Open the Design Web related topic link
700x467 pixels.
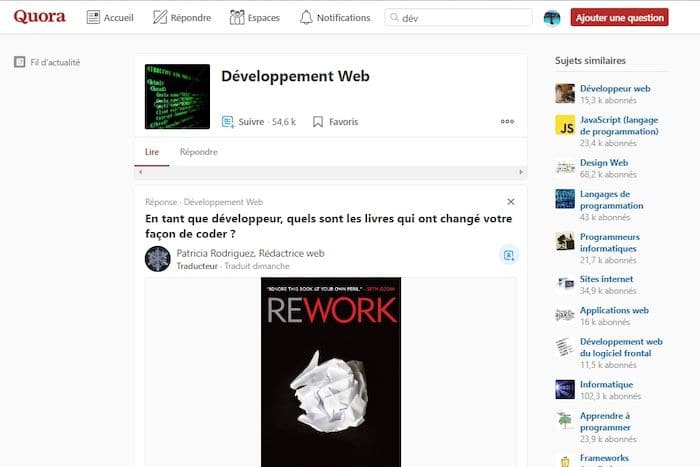click(x=604, y=162)
